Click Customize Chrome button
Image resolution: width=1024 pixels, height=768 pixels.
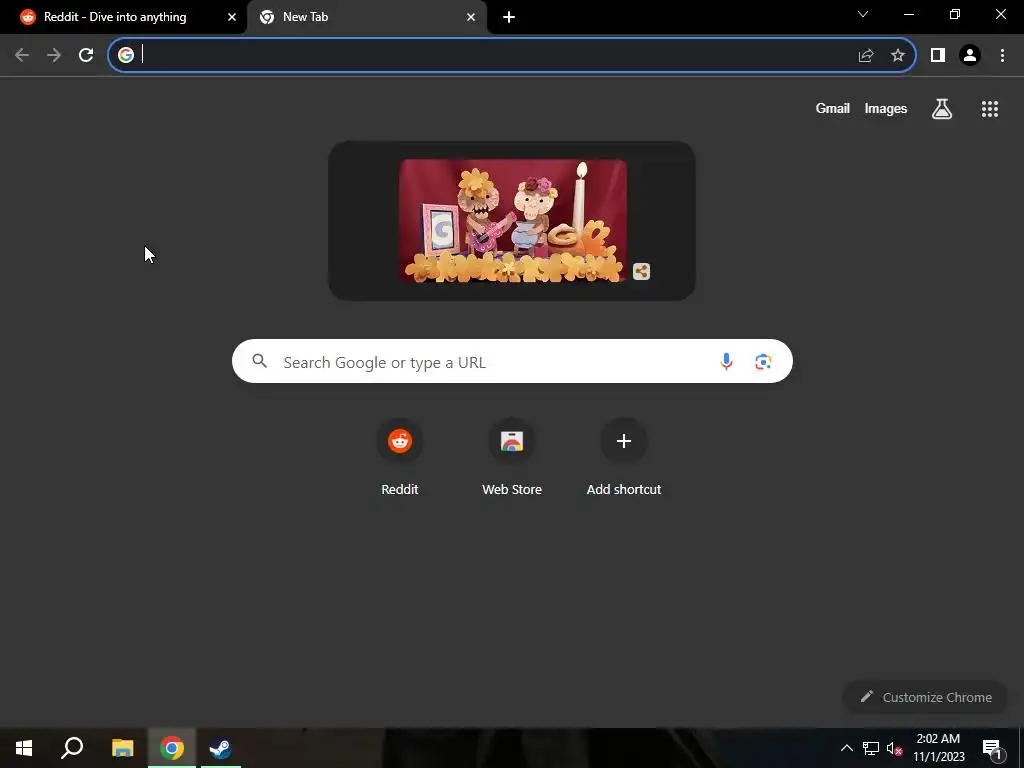(x=925, y=697)
